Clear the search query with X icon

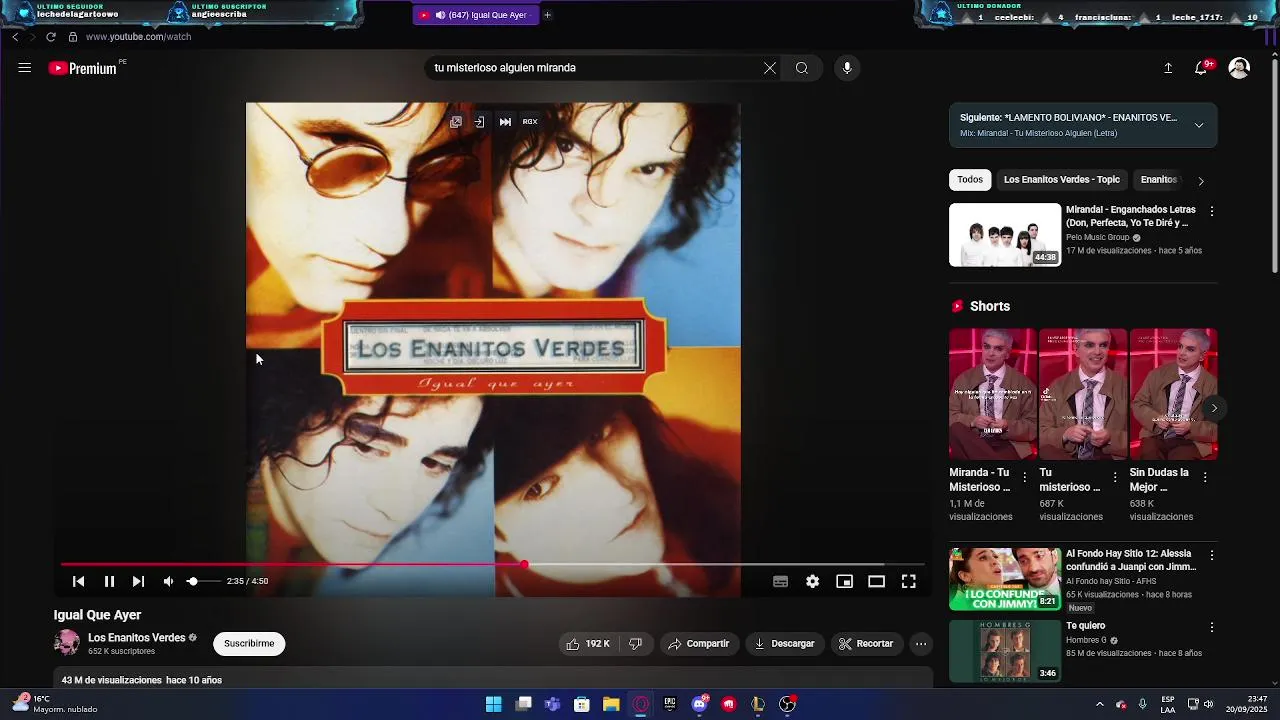coord(770,68)
